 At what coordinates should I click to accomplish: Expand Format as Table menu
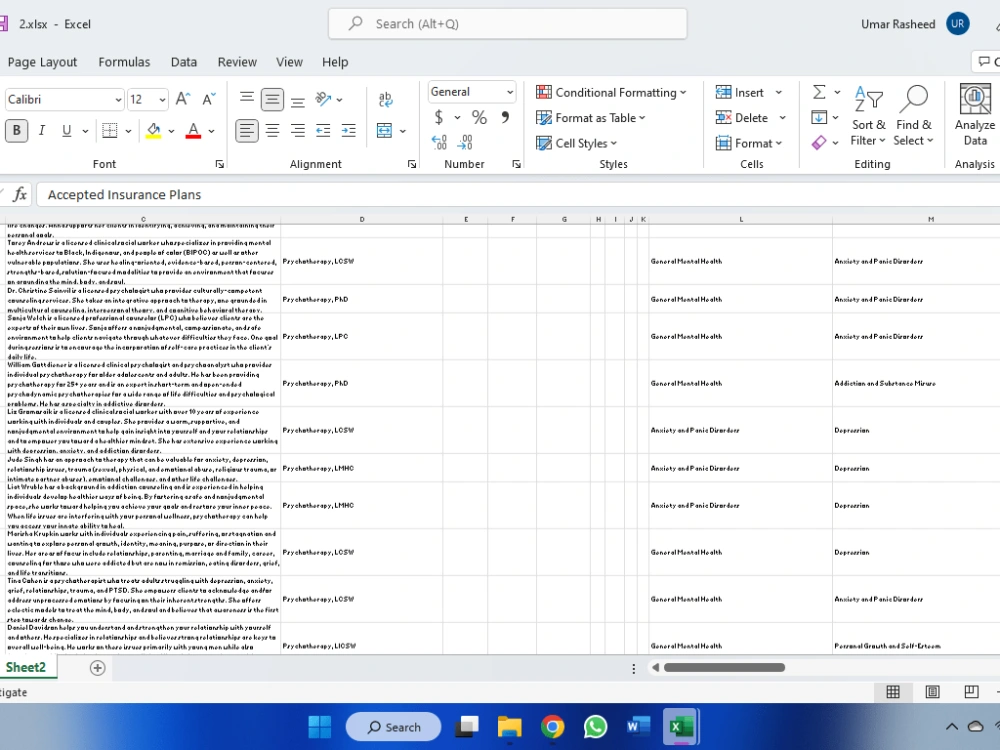coord(591,118)
